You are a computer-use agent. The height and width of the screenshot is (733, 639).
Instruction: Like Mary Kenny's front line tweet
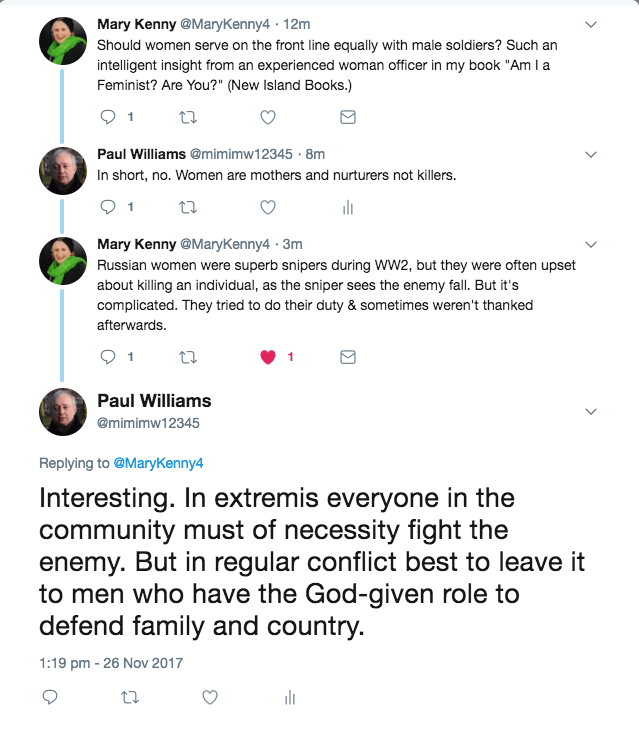click(x=268, y=117)
